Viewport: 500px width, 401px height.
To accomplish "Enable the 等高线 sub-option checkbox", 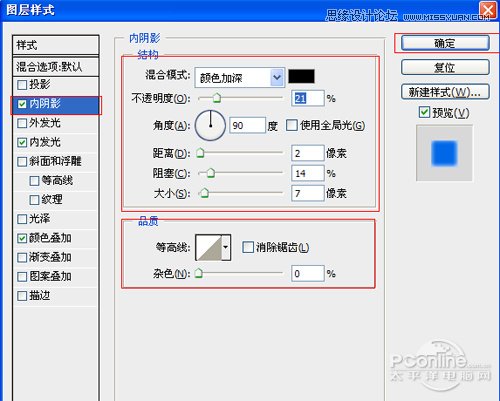I will pos(34,181).
